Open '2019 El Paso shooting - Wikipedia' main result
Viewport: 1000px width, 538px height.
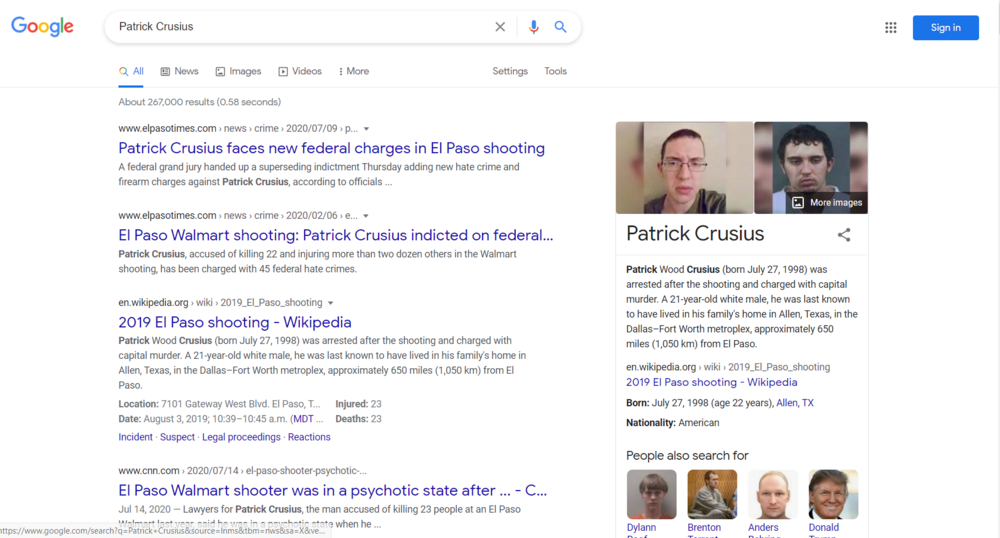tap(235, 322)
